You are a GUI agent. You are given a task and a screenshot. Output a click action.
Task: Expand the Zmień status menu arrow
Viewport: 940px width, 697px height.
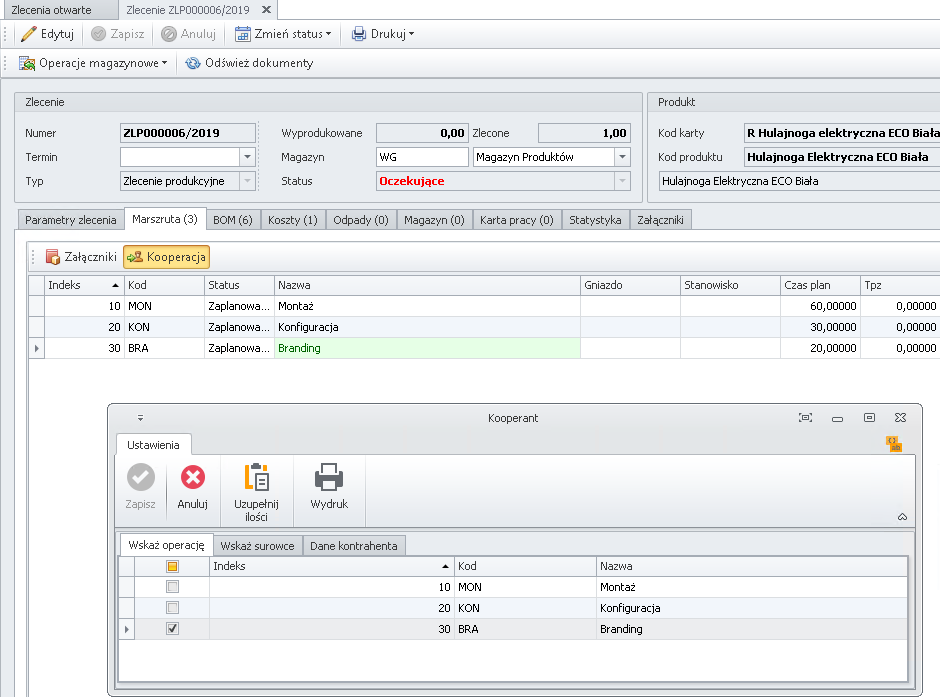[x=329, y=34]
